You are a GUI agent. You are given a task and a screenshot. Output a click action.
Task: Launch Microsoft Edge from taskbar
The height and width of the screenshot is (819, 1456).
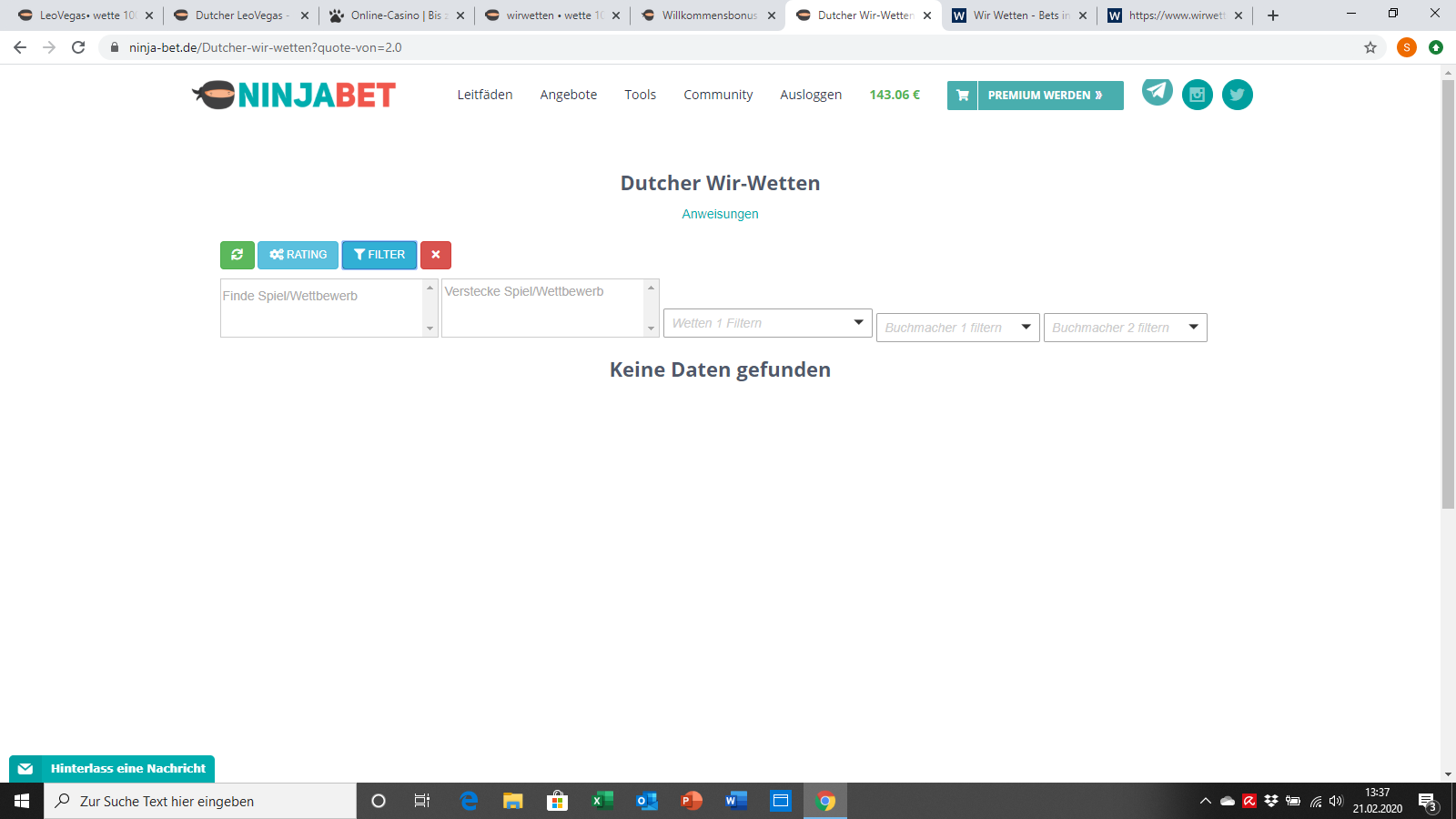pos(469,801)
